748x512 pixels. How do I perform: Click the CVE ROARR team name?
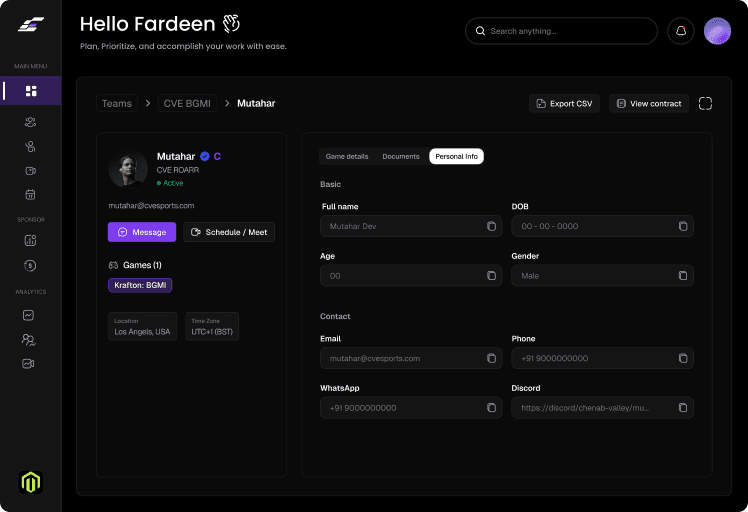point(178,170)
